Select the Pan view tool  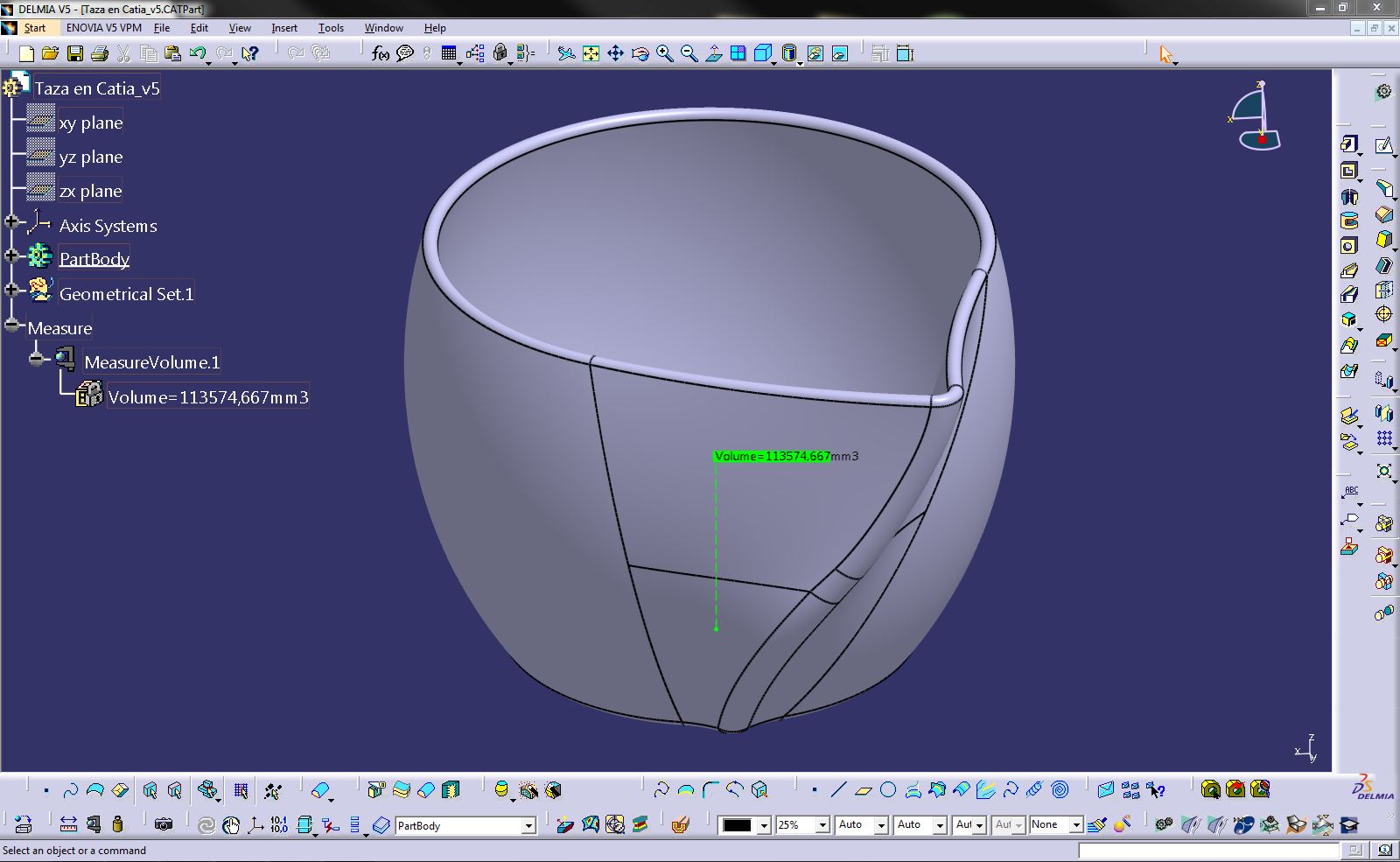coord(615,53)
